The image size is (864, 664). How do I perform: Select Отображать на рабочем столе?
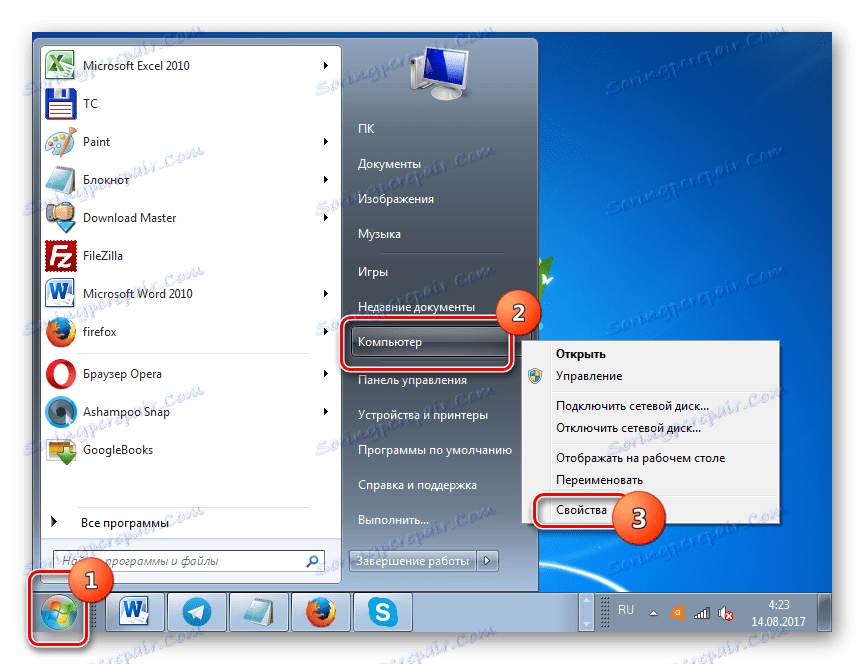pos(640,458)
